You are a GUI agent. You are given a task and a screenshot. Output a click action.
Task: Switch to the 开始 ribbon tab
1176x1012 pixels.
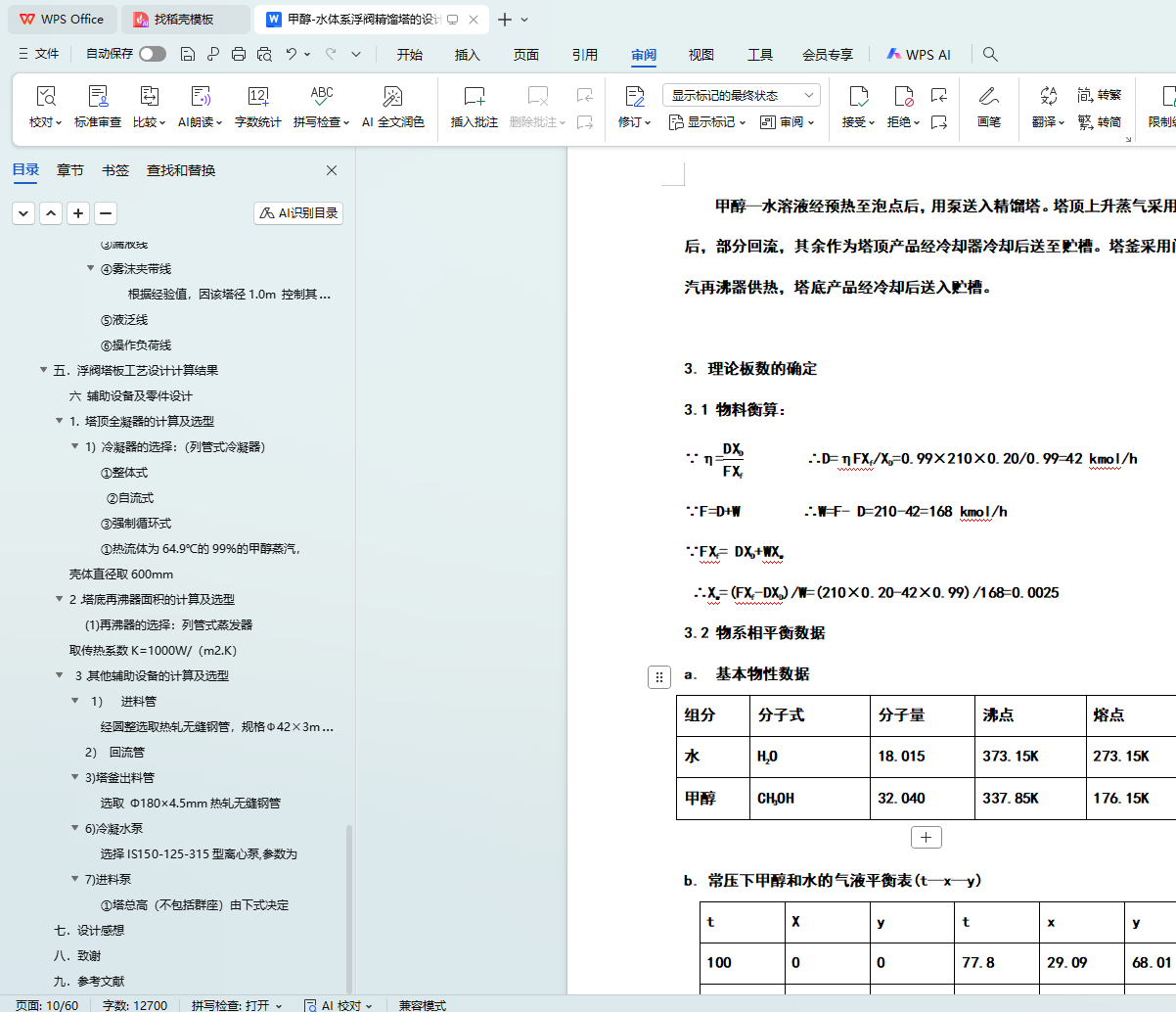click(410, 55)
